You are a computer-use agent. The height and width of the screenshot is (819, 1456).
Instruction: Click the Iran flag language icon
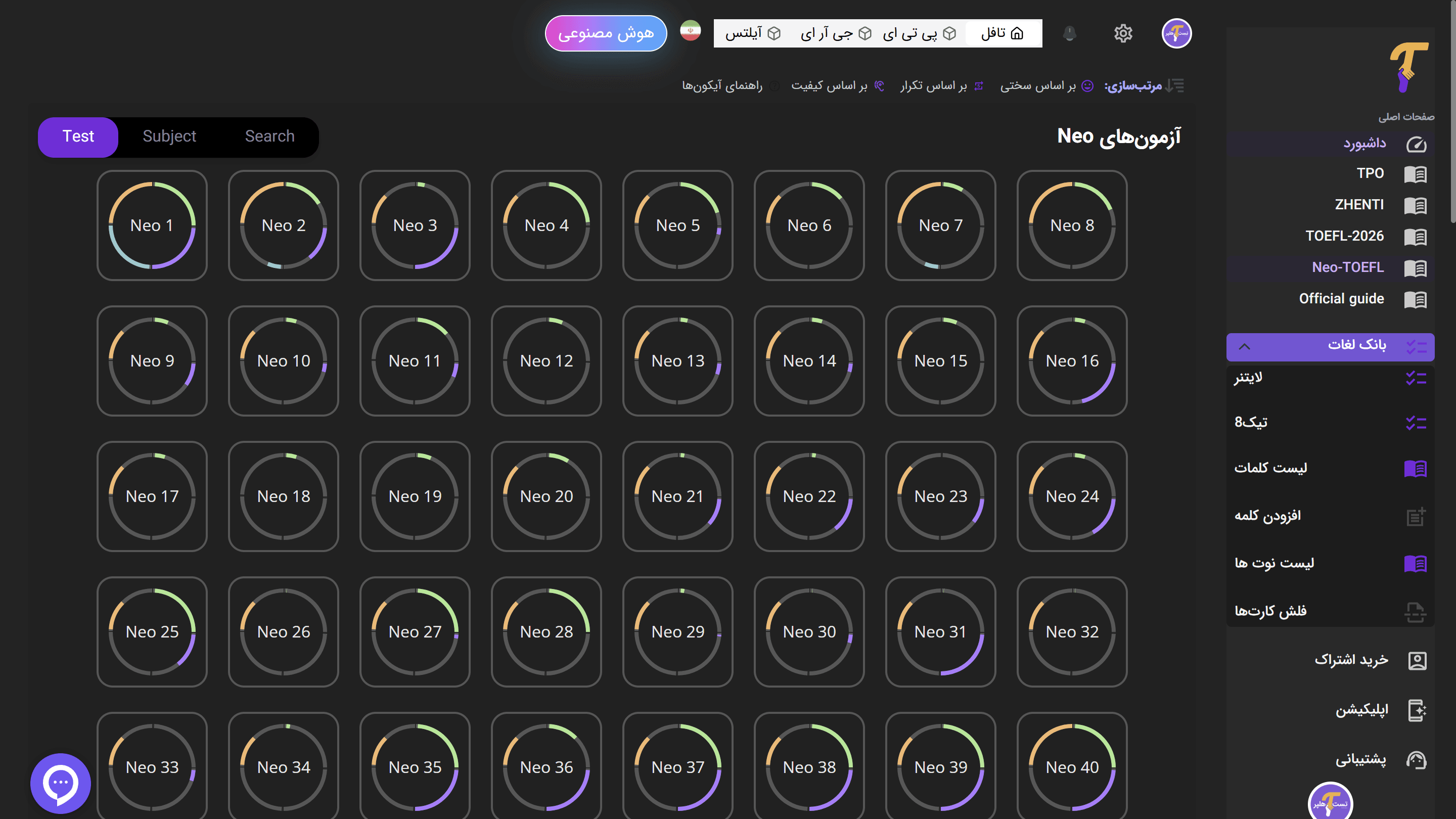tap(690, 31)
